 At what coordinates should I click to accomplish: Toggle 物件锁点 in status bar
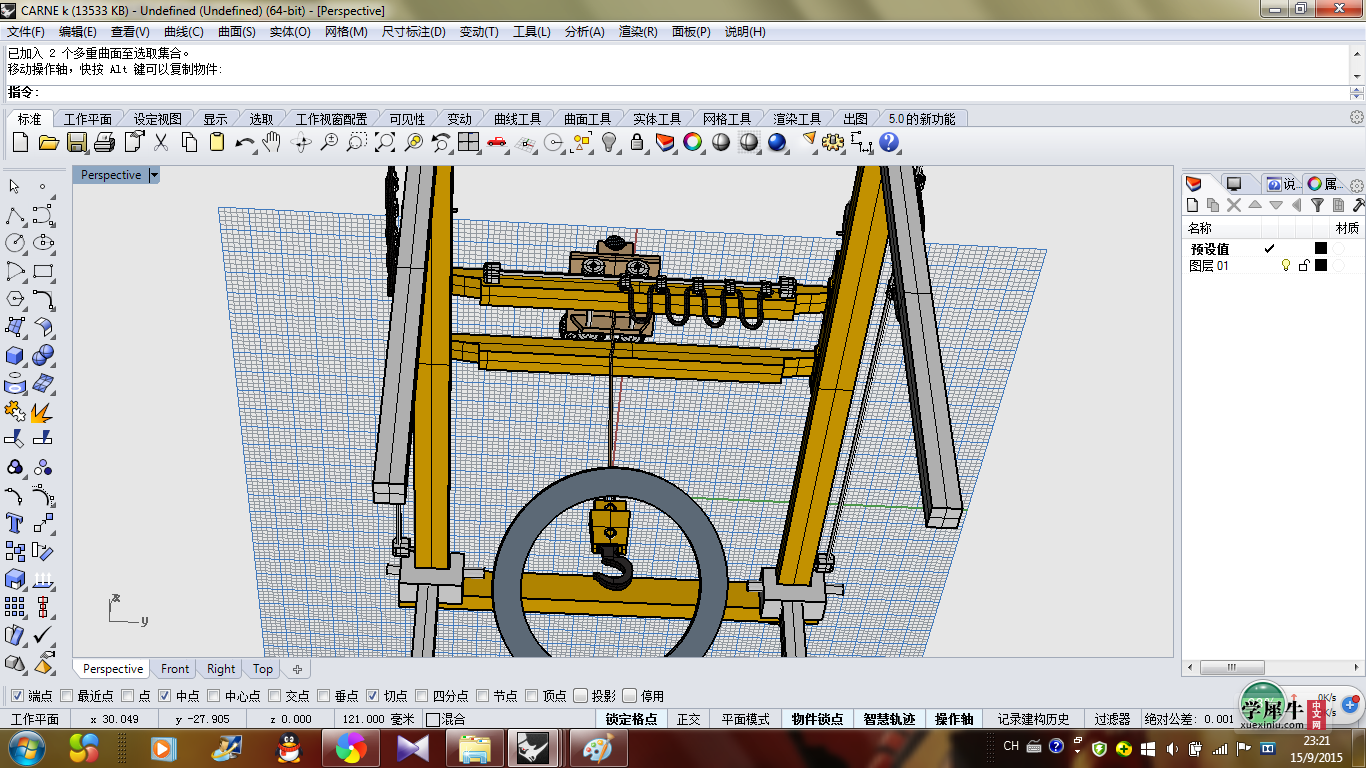pos(817,719)
